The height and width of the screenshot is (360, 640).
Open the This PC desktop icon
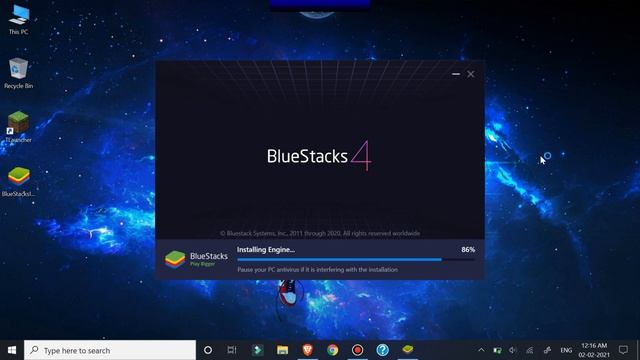point(18,20)
